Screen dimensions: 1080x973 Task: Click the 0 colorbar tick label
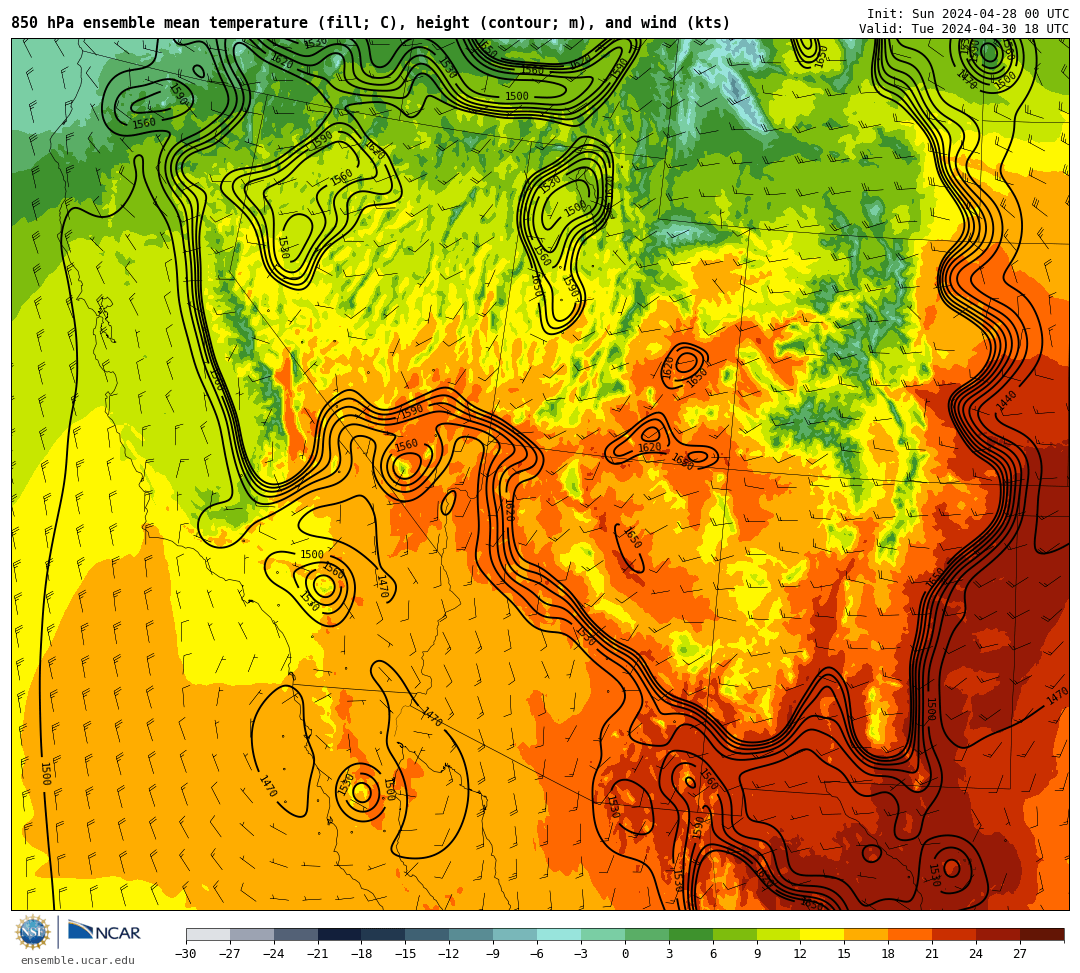(625, 954)
